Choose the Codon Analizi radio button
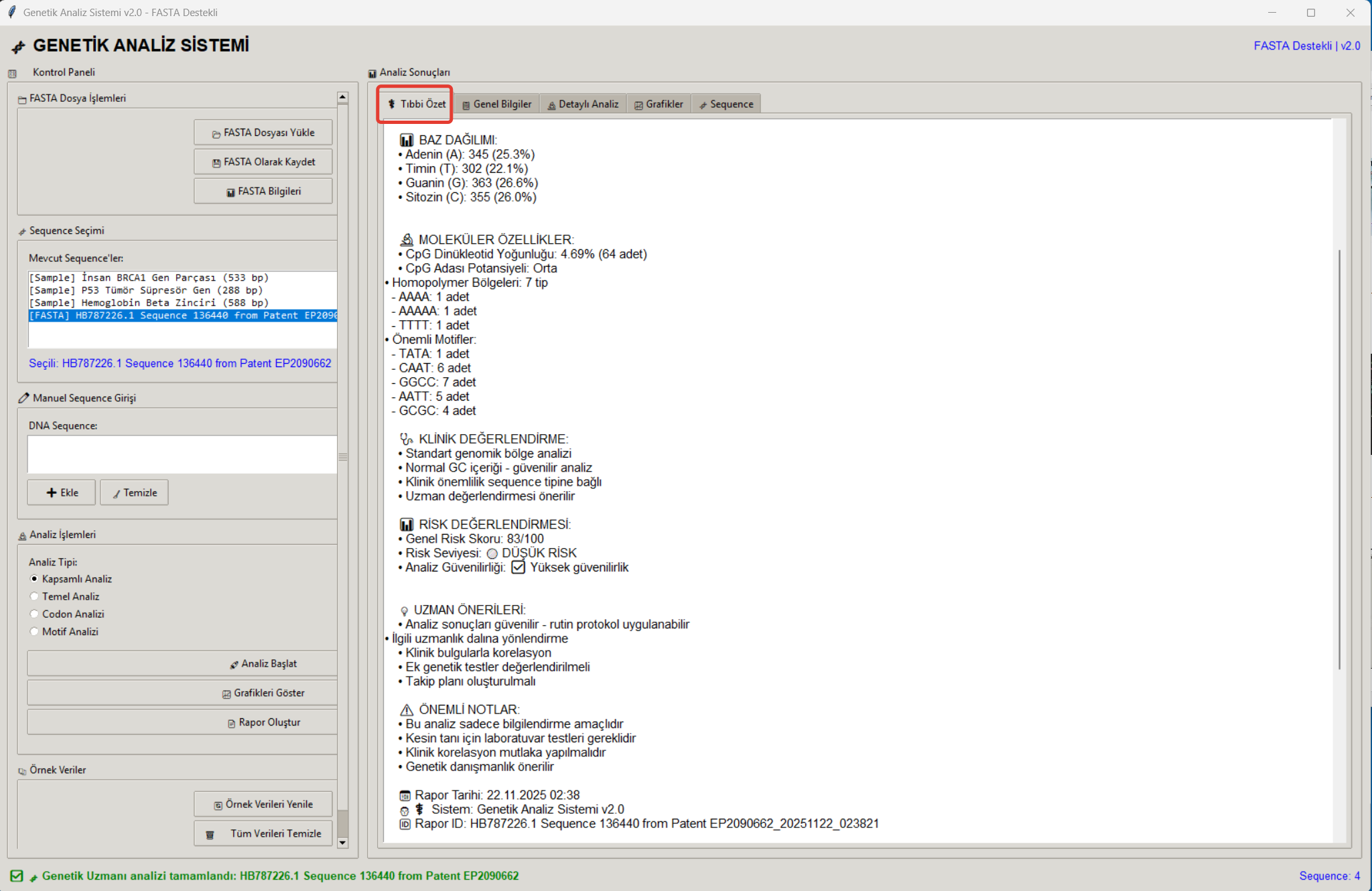Viewport: 1372px width, 891px height. 34,614
